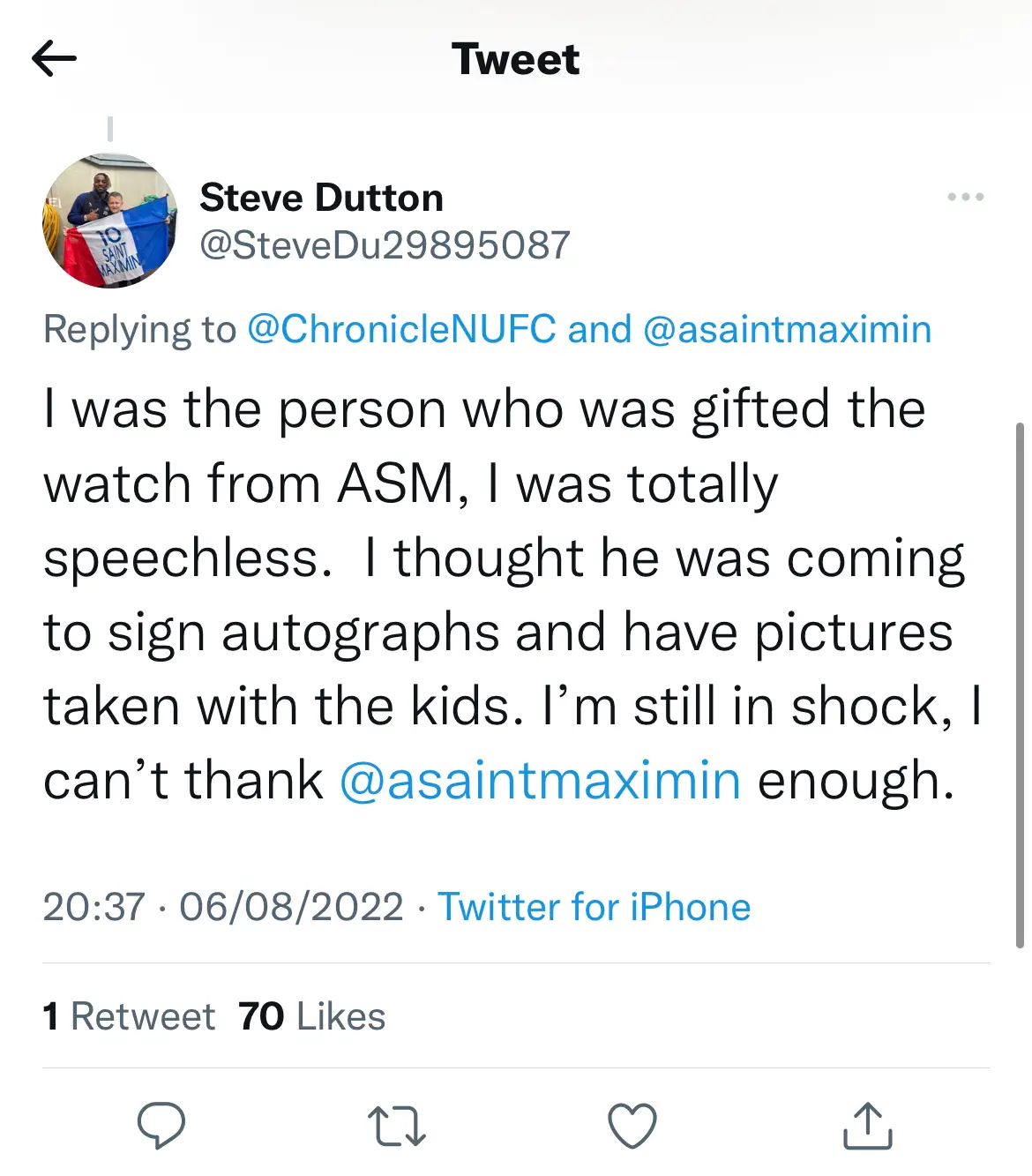Tap the @SteveDu29895087 handle

click(385, 245)
